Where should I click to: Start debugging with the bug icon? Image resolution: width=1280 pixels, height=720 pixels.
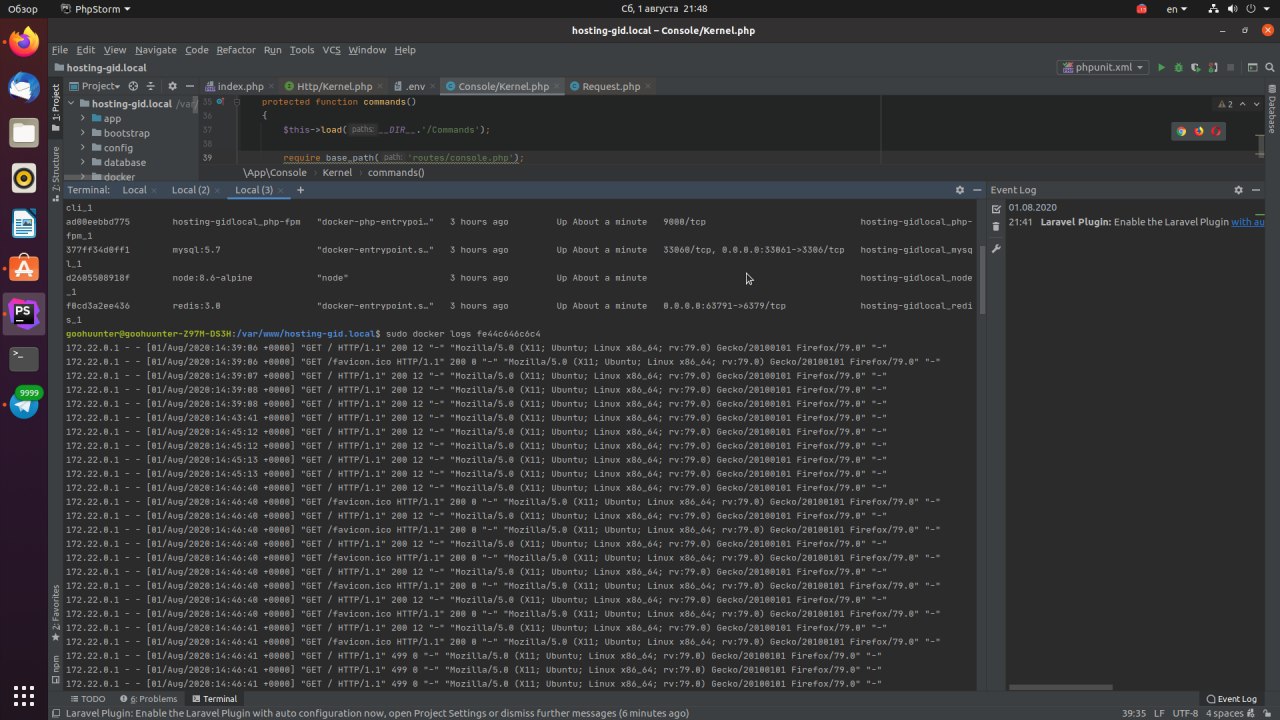pos(1178,67)
